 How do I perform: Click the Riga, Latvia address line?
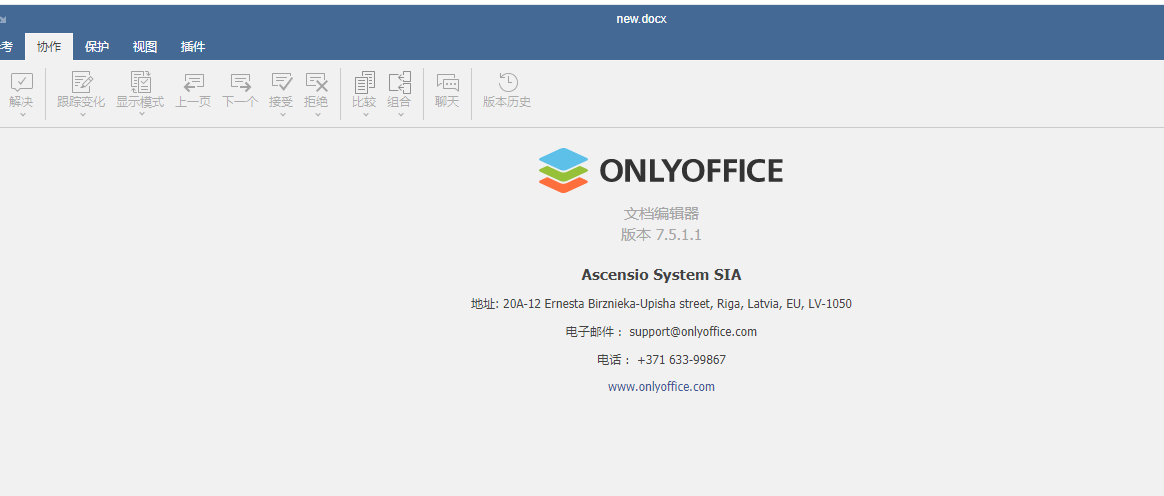pyautogui.click(x=661, y=304)
